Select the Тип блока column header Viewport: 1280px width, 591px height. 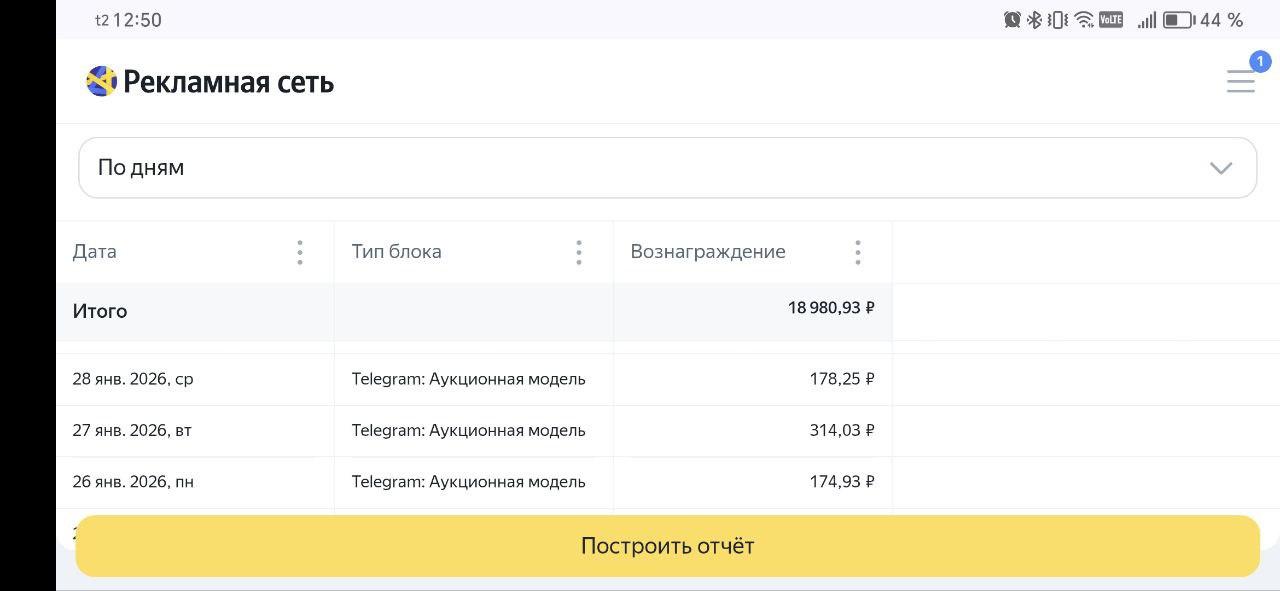[x=396, y=252]
